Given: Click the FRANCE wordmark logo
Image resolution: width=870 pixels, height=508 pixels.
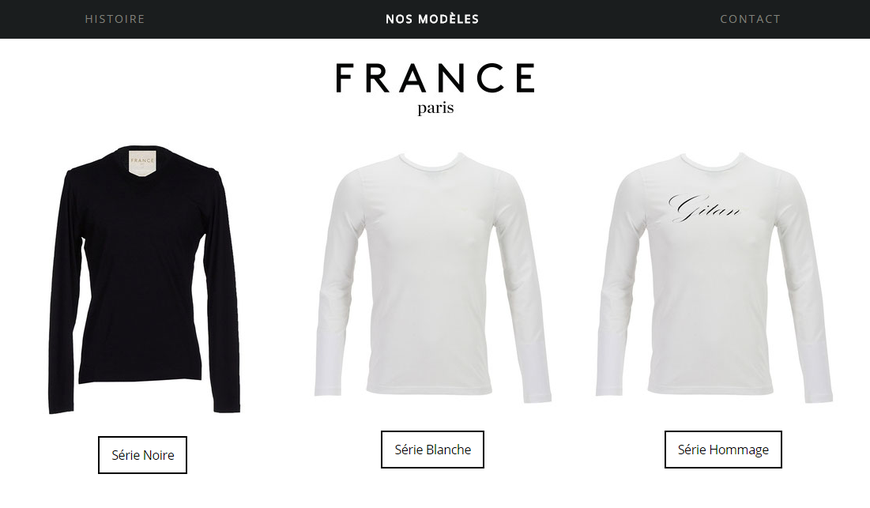Looking at the screenshot, I should (436, 78).
